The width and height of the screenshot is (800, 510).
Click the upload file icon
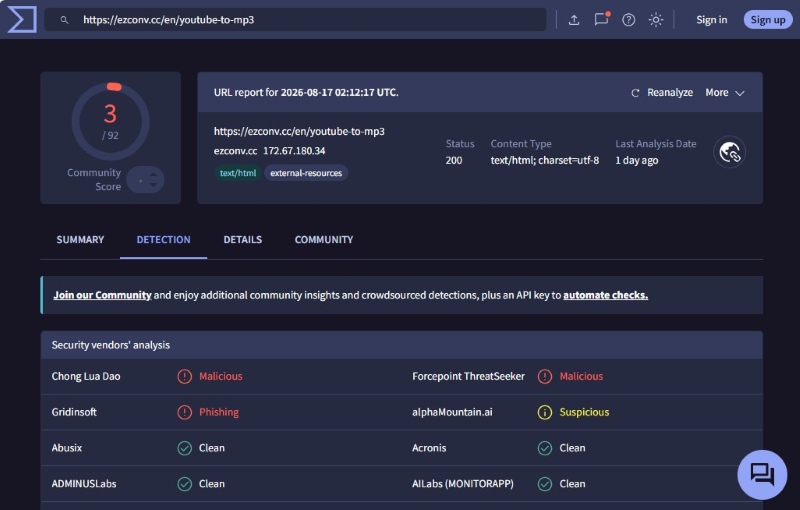click(574, 20)
